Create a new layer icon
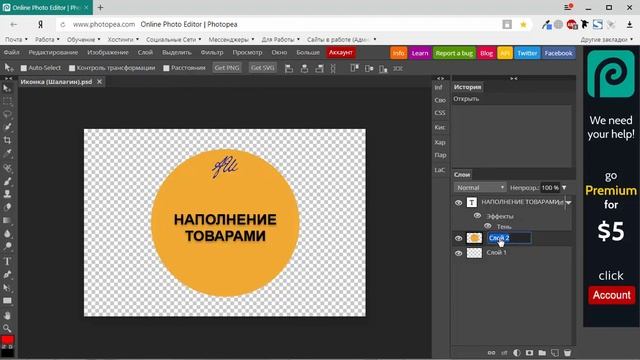 pos(555,353)
